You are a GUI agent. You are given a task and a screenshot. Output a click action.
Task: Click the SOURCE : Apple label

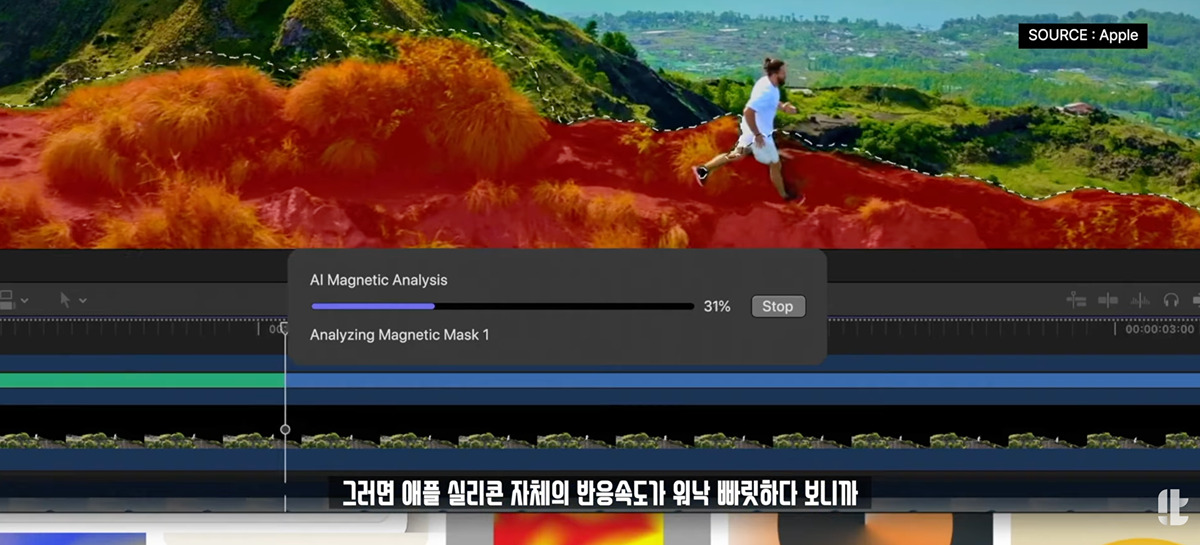click(x=1083, y=35)
